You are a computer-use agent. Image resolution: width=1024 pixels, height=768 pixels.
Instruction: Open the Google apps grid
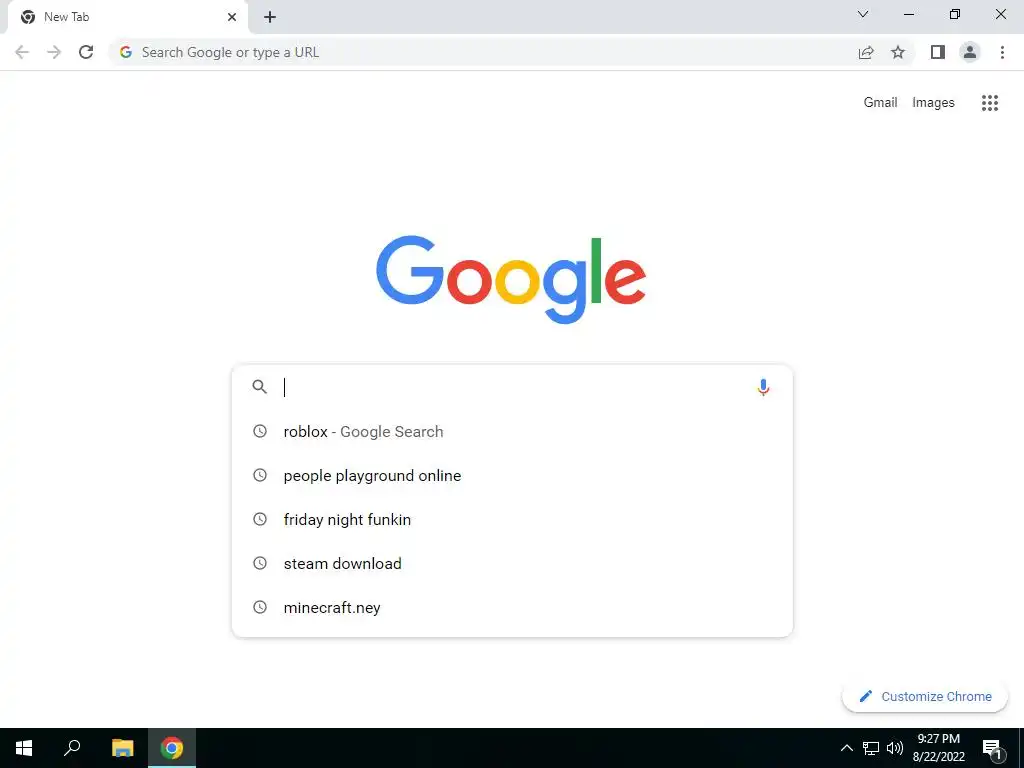(989, 103)
